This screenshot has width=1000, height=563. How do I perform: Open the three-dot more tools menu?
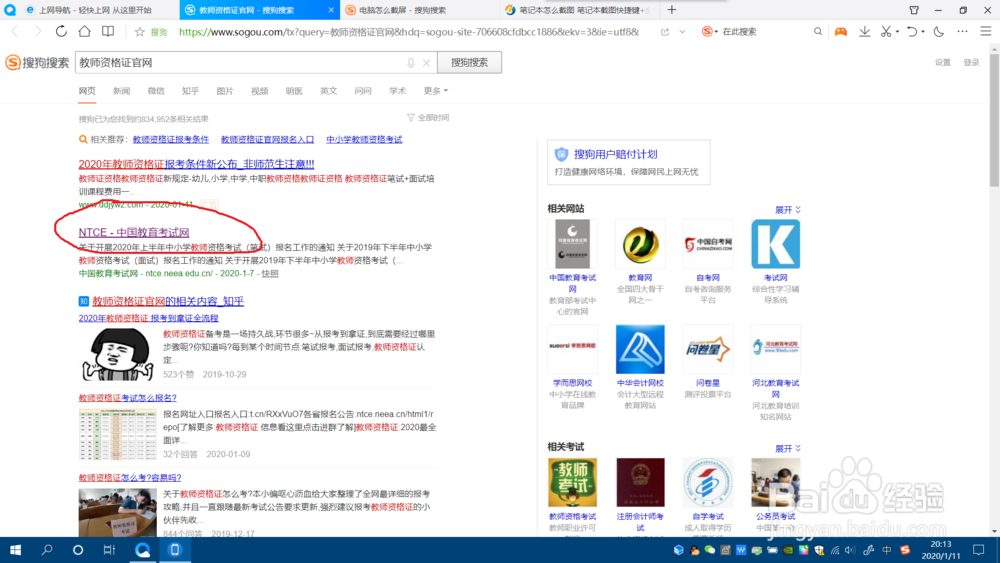[x=962, y=31]
